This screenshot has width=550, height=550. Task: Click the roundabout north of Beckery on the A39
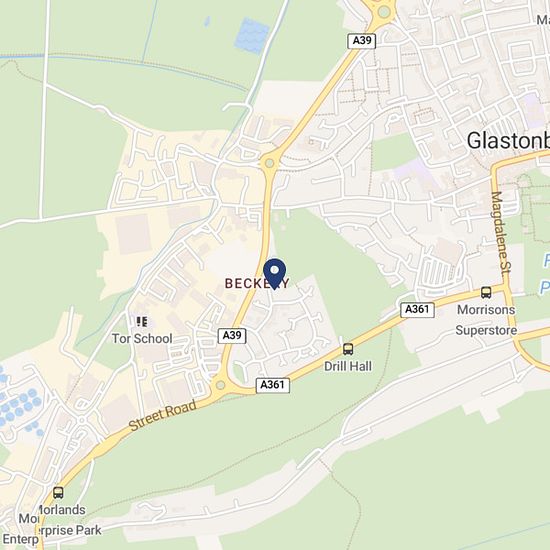tap(269, 163)
